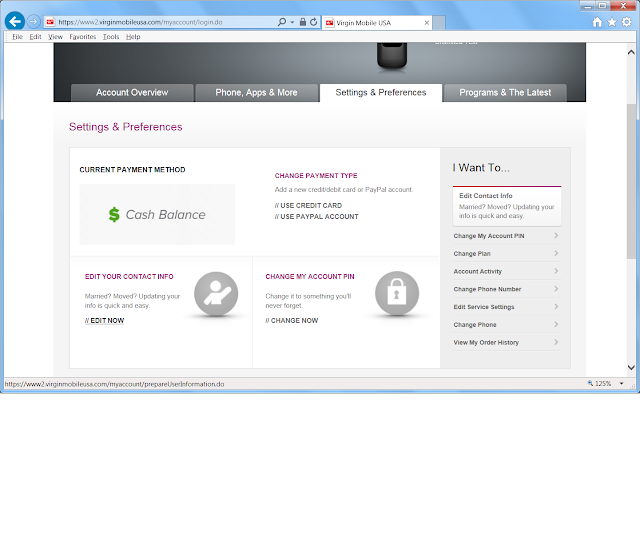Viewport: 640px width, 533px height.
Task: Minimize the browser window
Action: tap(588, 6)
